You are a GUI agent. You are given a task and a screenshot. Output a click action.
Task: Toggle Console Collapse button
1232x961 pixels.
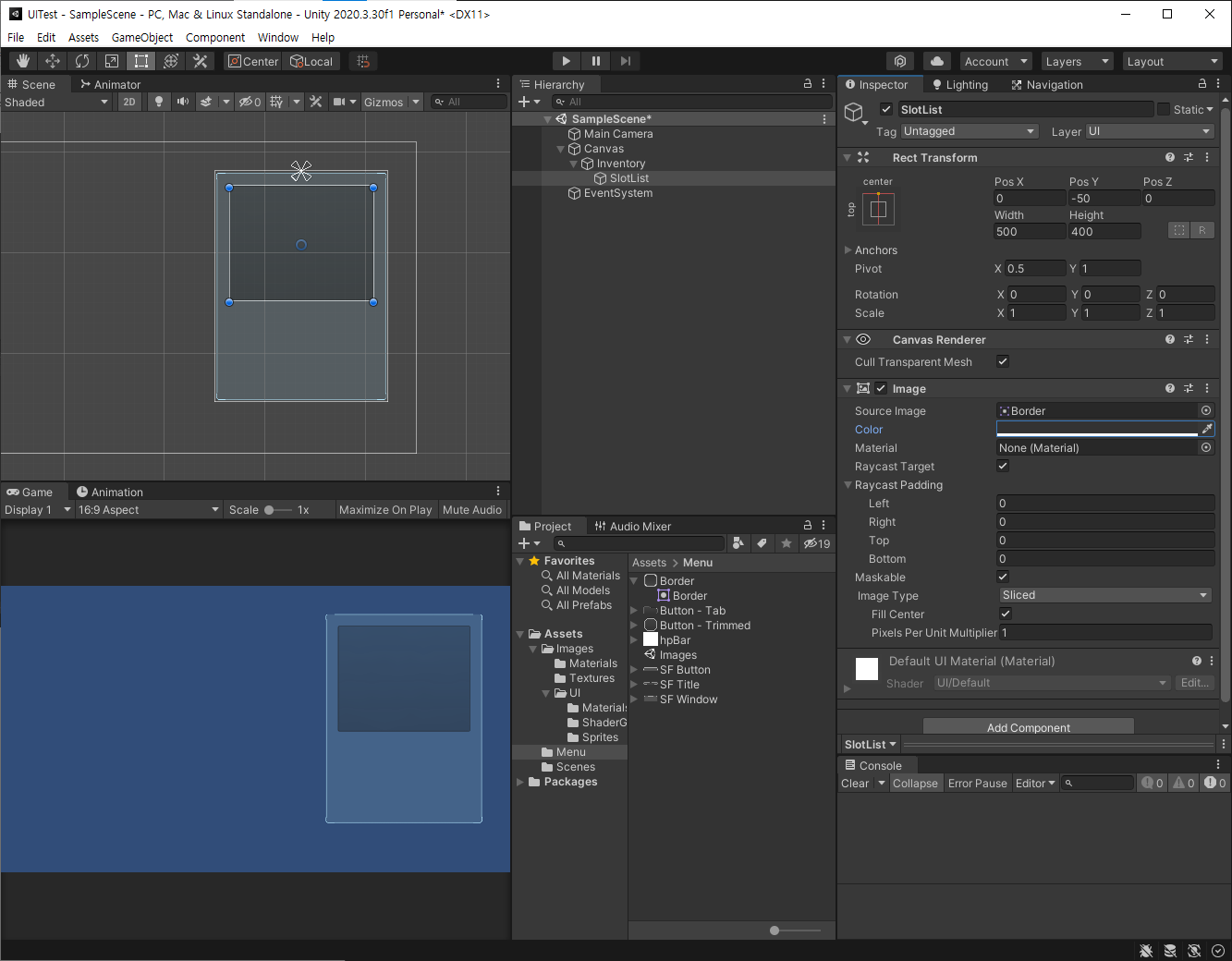(x=915, y=783)
